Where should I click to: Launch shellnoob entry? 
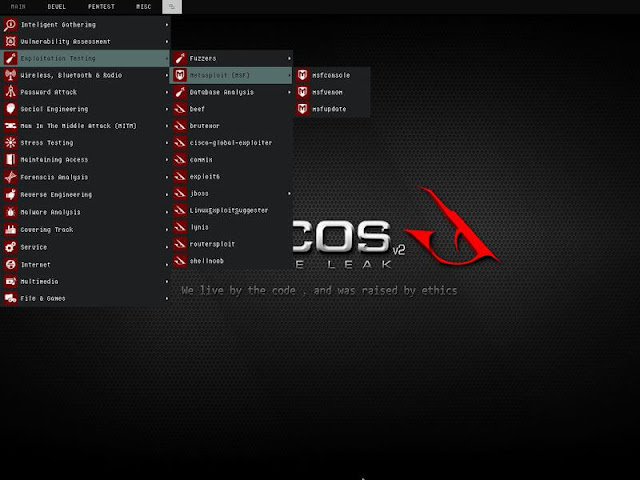pyautogui.click(x=231, y=260)
